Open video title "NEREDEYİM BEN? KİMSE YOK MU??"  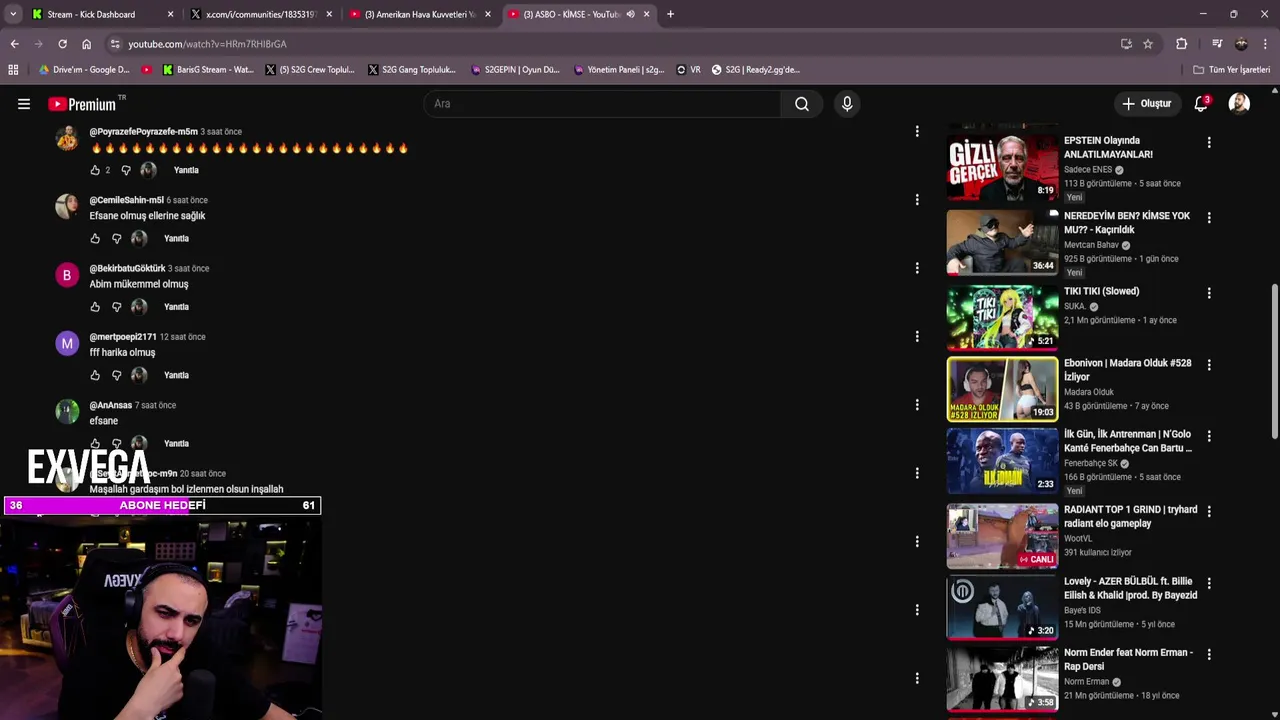pyautogui.click(x=1127, y=223)
